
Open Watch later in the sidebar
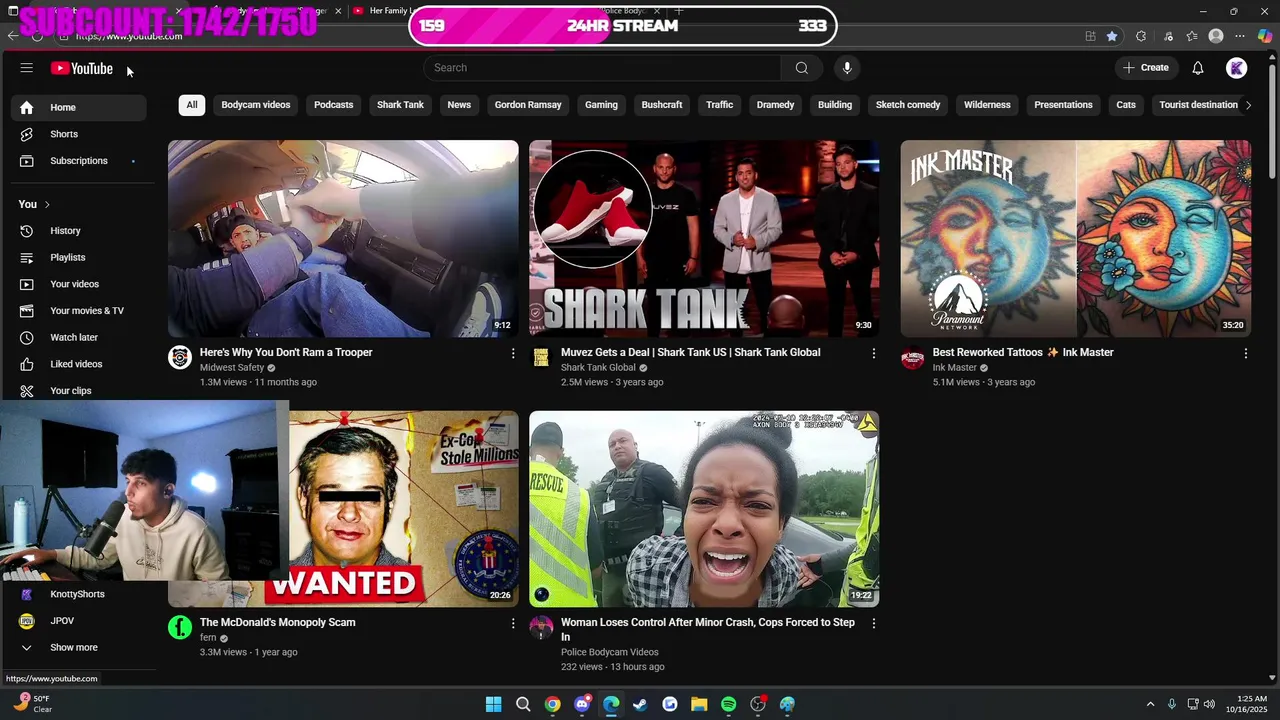pos(78,338)
